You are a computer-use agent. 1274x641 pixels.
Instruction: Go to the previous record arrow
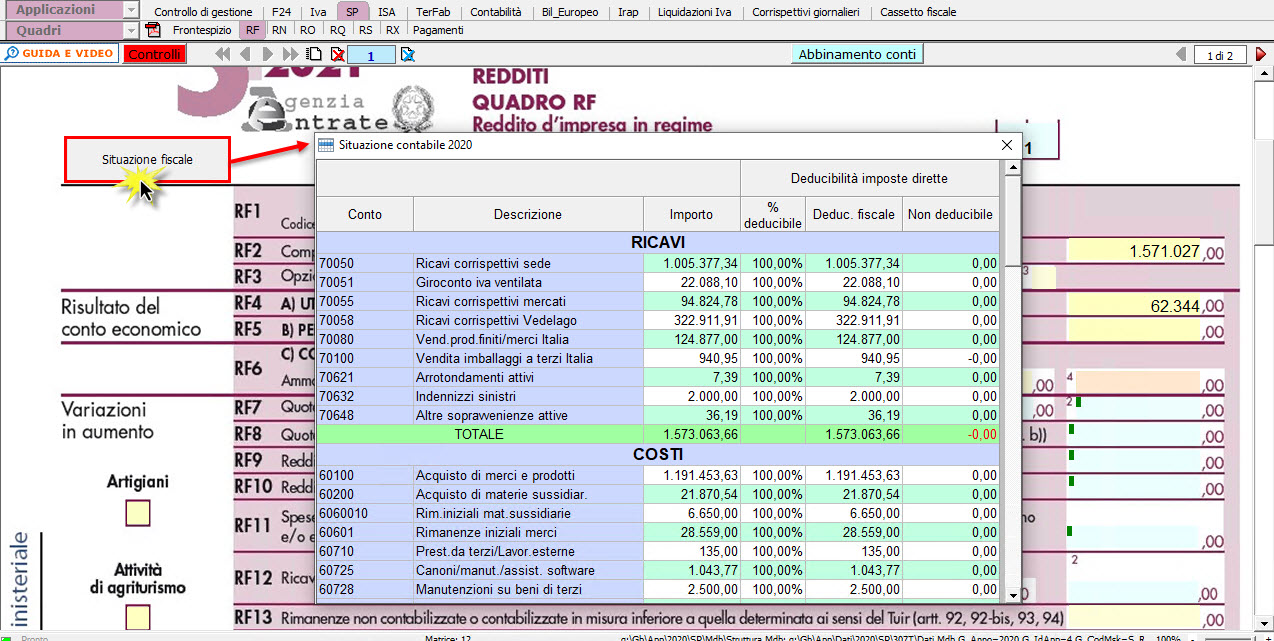(245, 54)
